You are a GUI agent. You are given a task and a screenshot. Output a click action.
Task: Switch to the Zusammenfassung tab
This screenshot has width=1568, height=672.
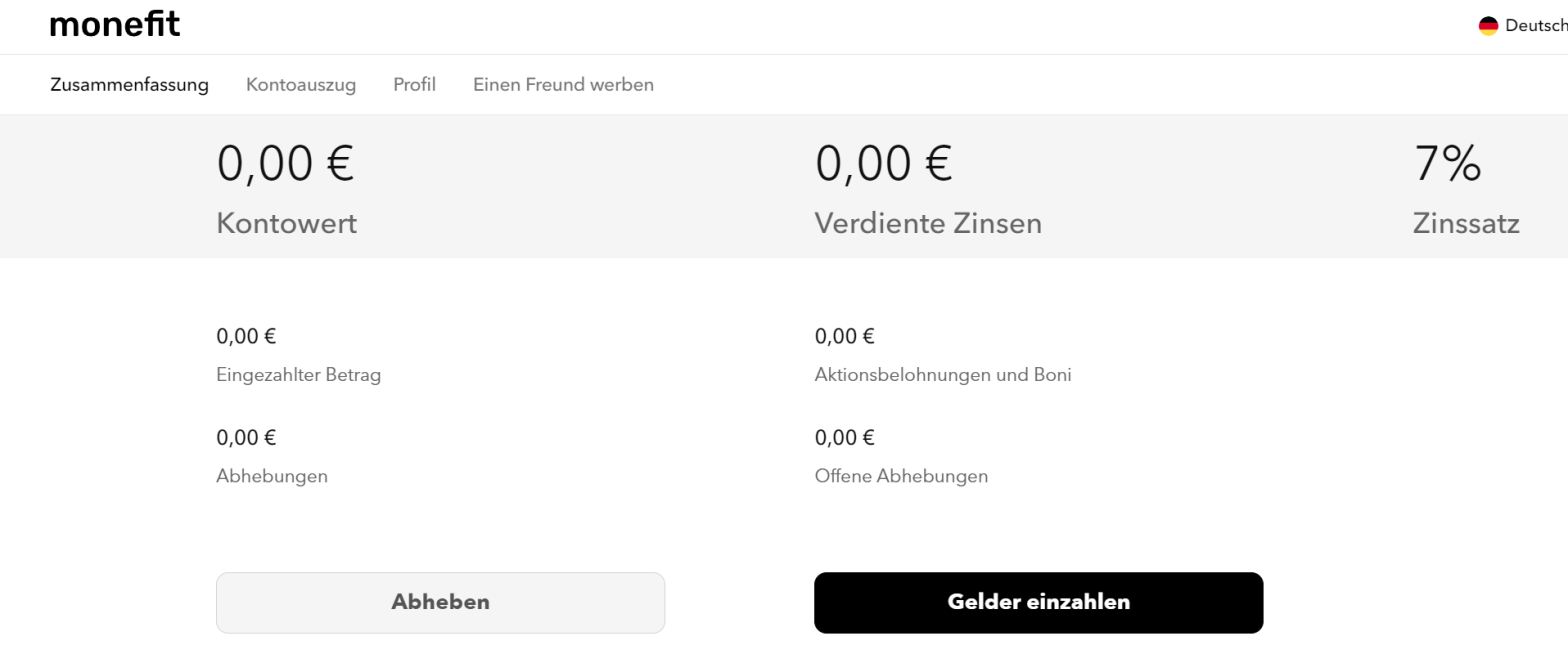coord(129,85)
